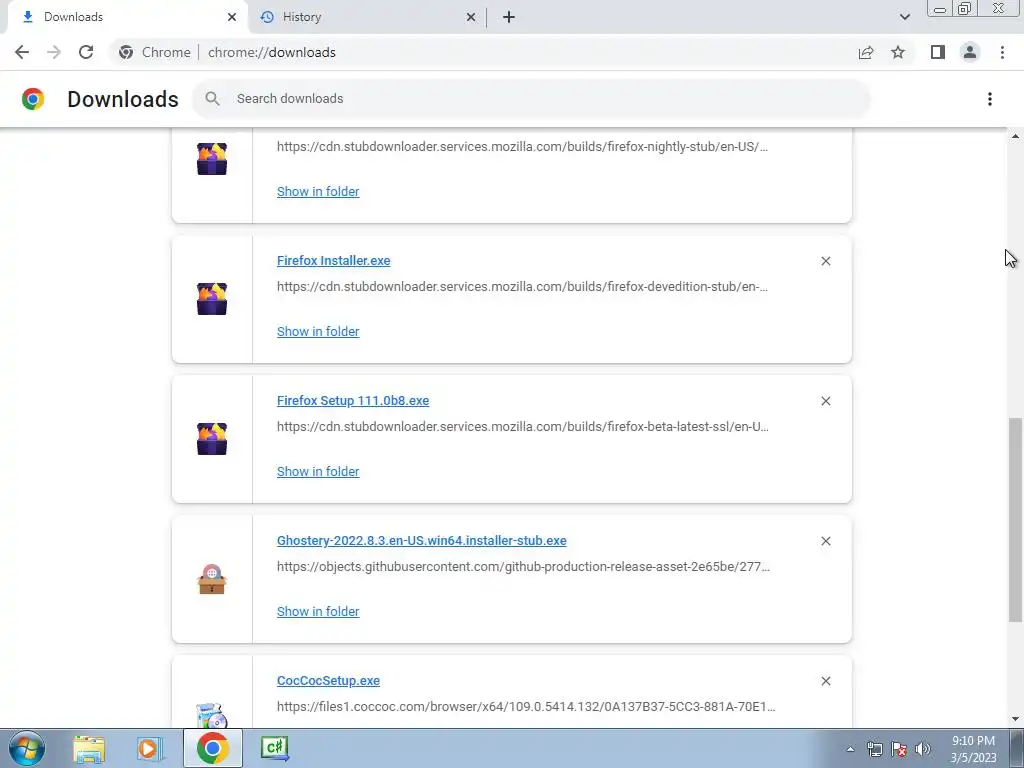Share this page using share icon

[x=866, y=52]
